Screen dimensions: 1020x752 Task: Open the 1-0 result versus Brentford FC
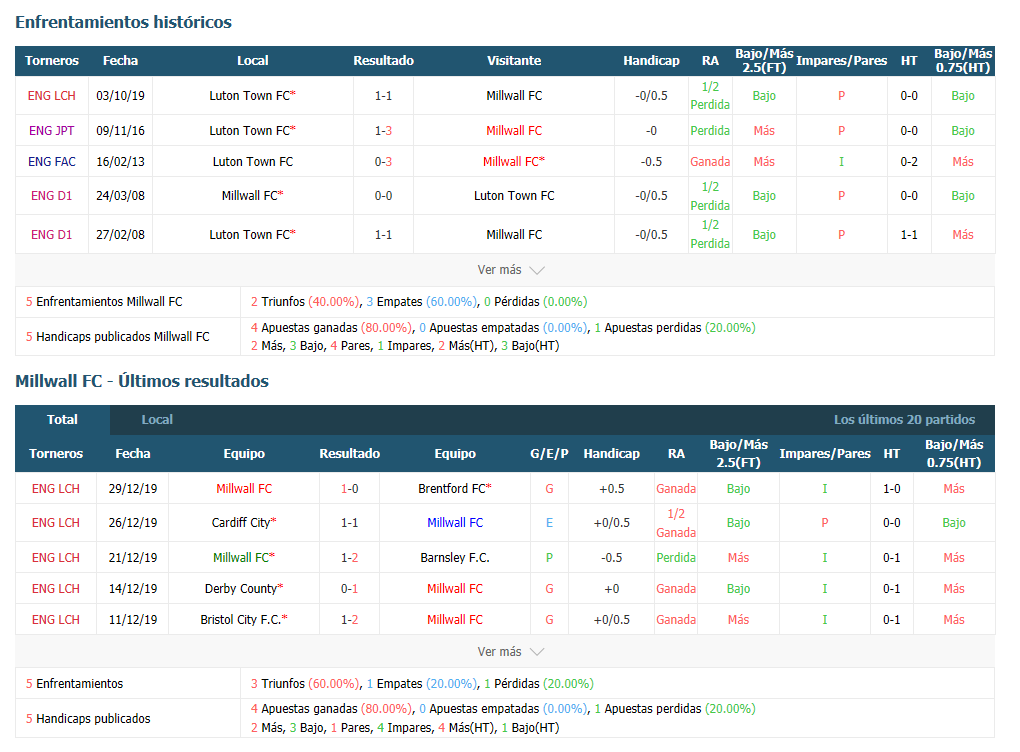349,489
